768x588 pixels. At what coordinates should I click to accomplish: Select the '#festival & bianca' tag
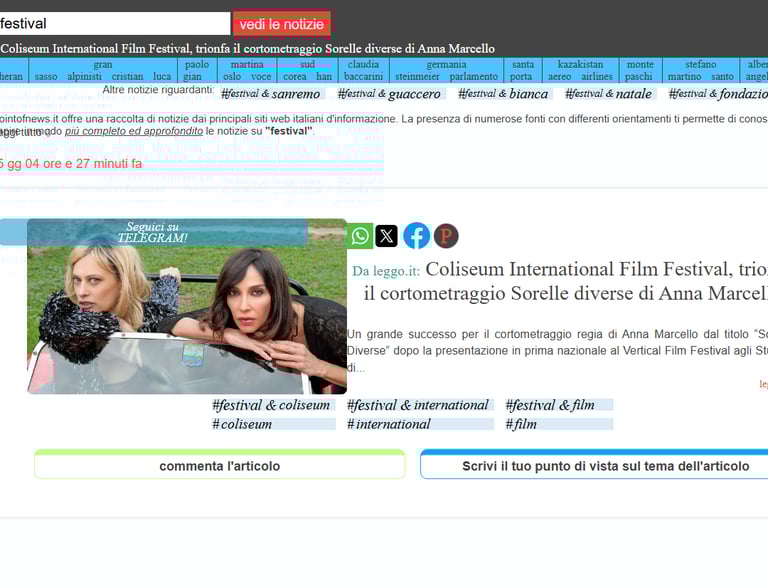point(503,94)
